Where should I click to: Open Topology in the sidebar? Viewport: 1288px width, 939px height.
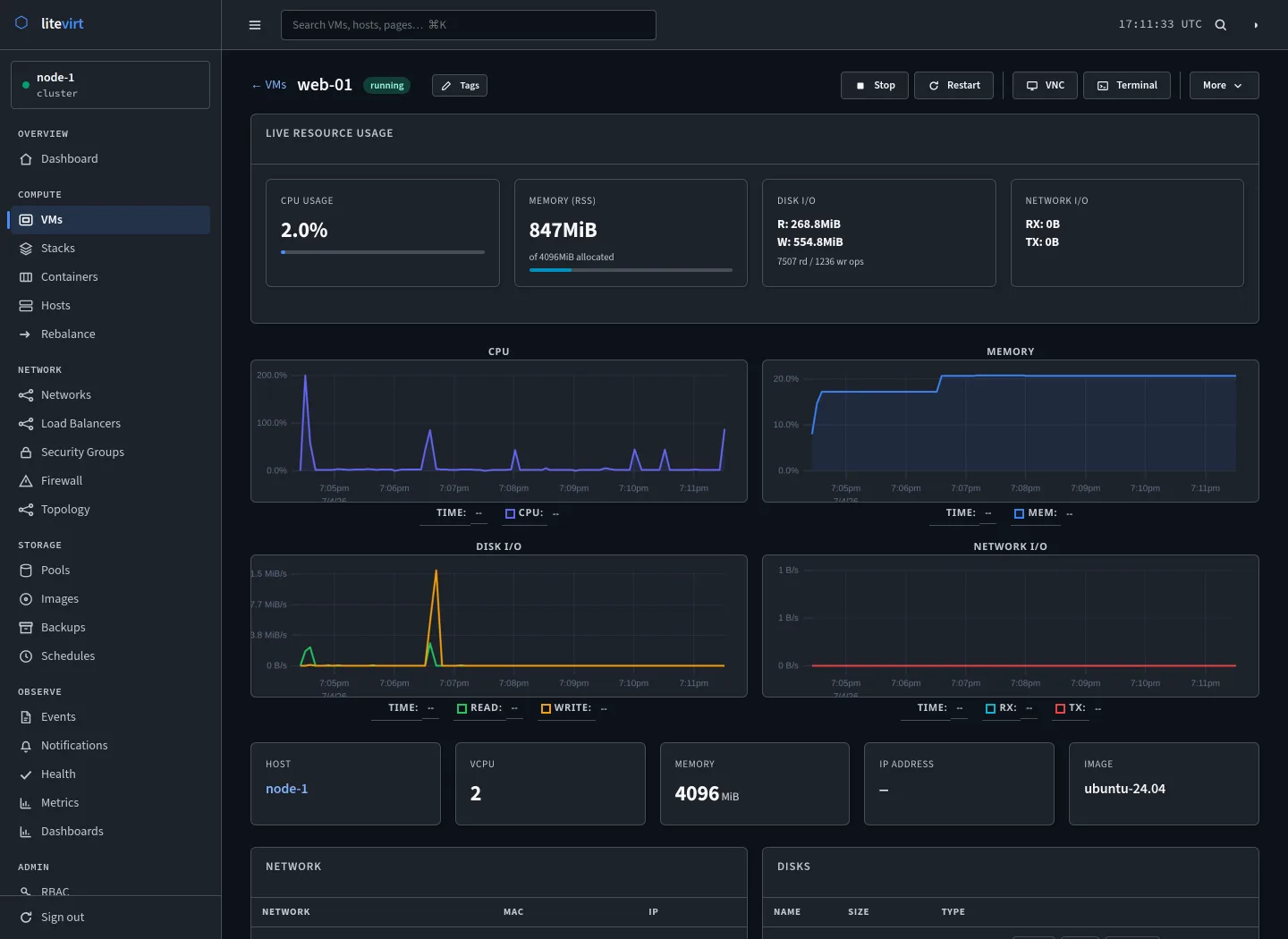pyautogui.click(x=110, y=510)
